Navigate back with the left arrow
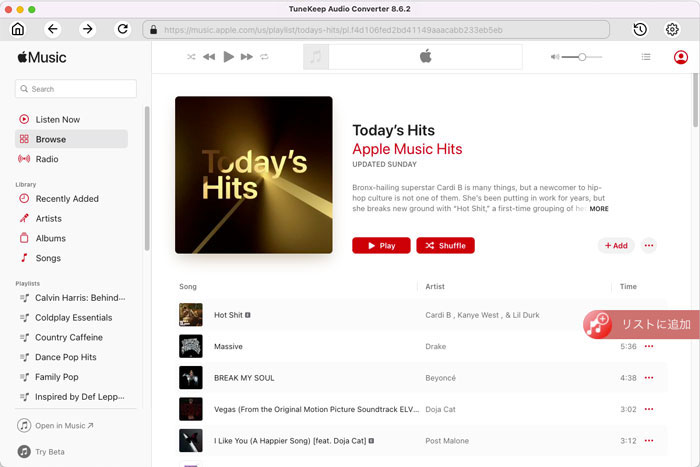Image resolution: width=700 pixels, height=467 pixels. point(53,29)
